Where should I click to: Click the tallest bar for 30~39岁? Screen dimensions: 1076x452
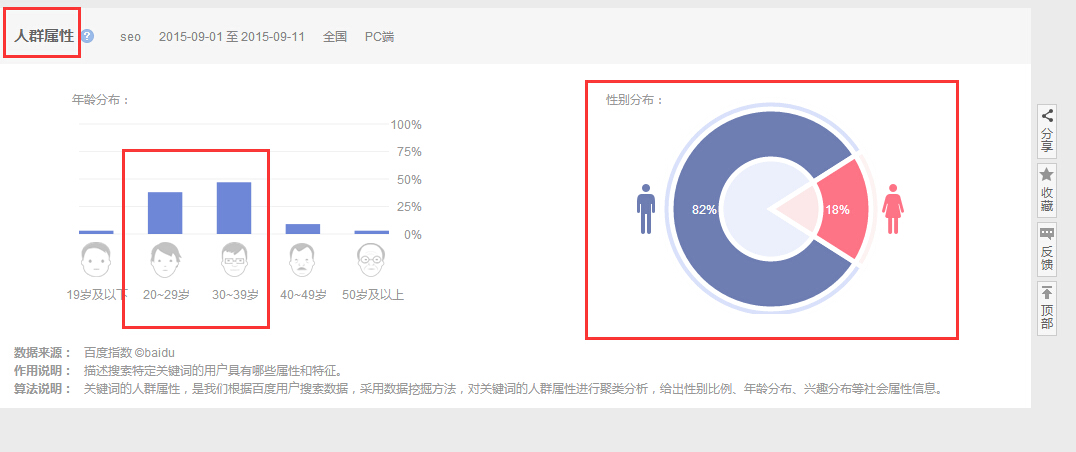tap(234, 208)
